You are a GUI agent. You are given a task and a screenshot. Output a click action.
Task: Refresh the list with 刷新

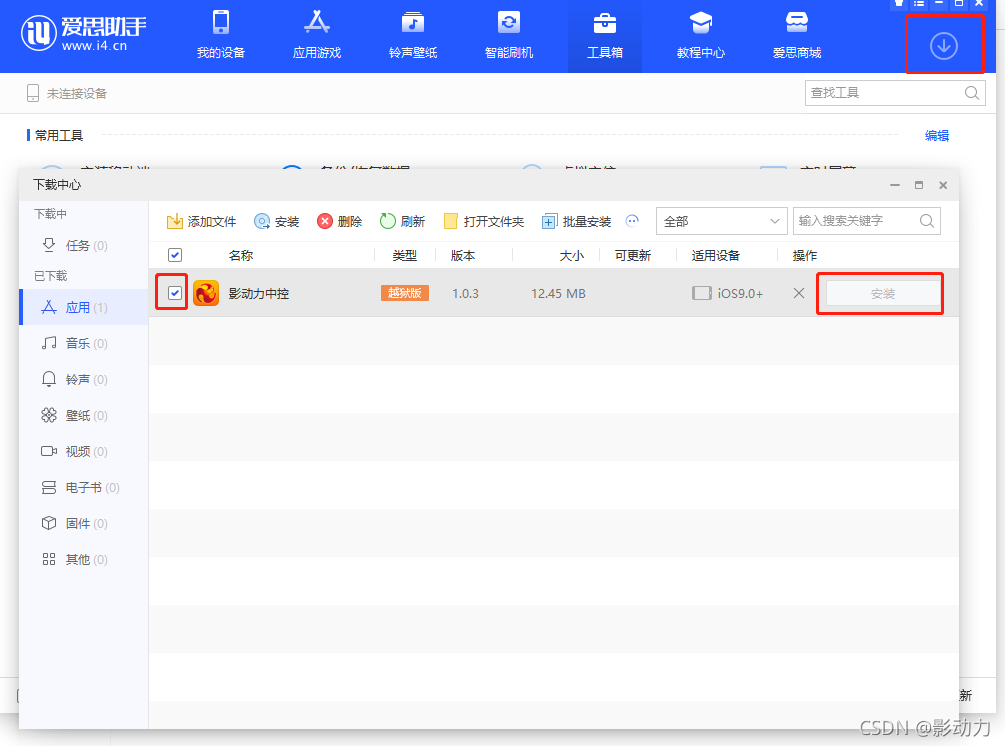click(403, 222)
